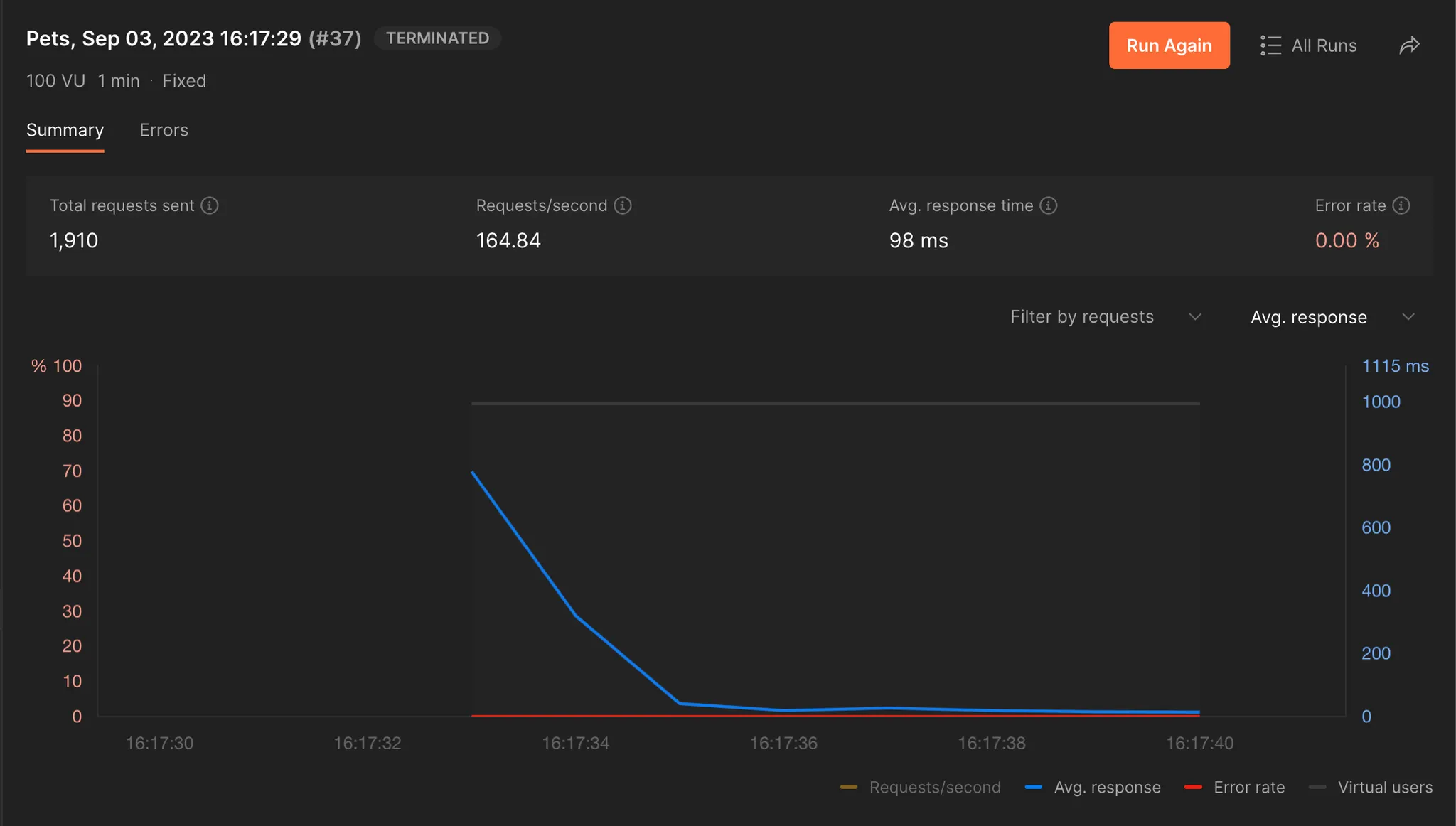Switch to the Errors tab

[x=164, y=130]
